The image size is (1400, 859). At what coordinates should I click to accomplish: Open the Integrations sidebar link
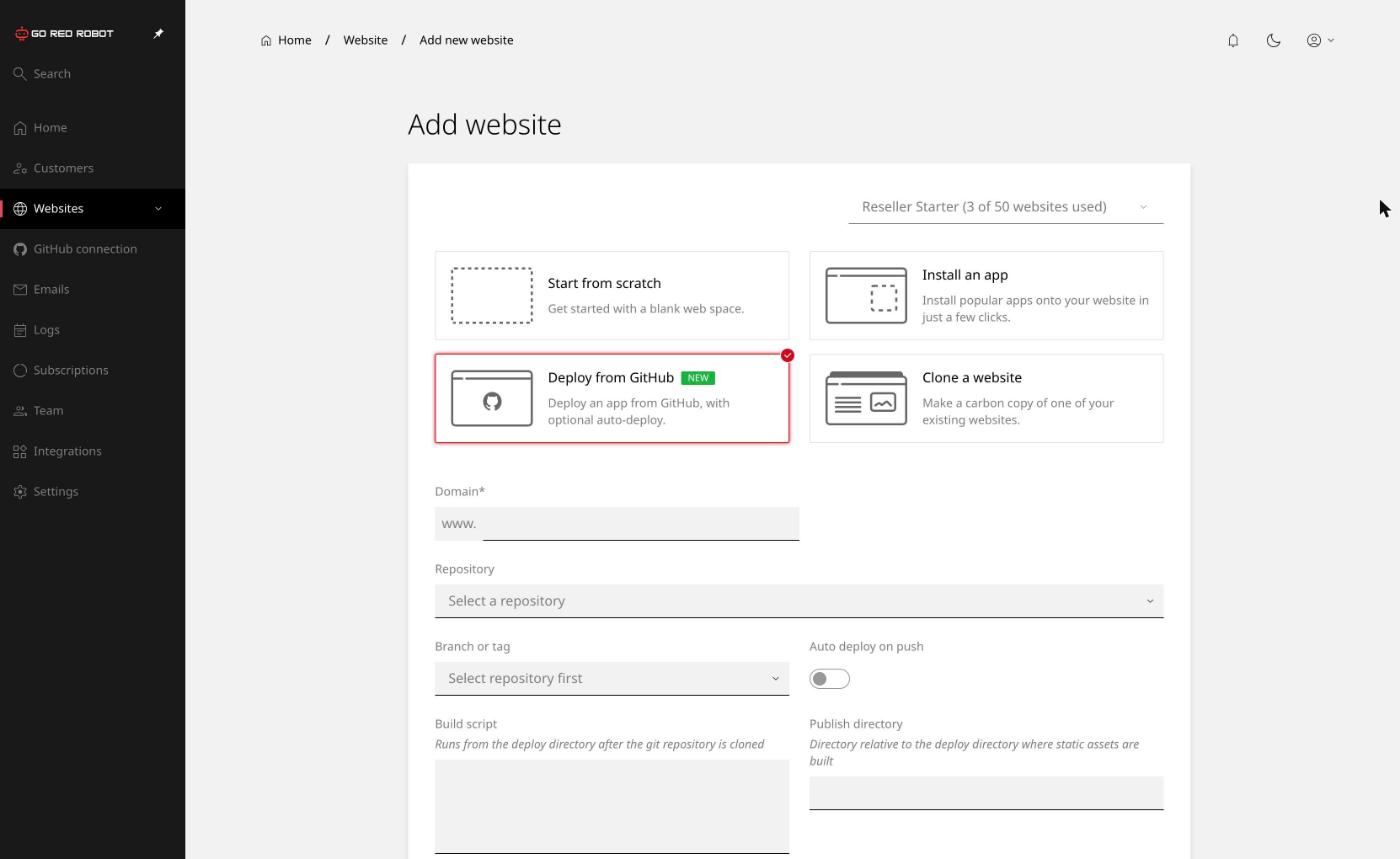pyautogui.click(x=92, y=451)
